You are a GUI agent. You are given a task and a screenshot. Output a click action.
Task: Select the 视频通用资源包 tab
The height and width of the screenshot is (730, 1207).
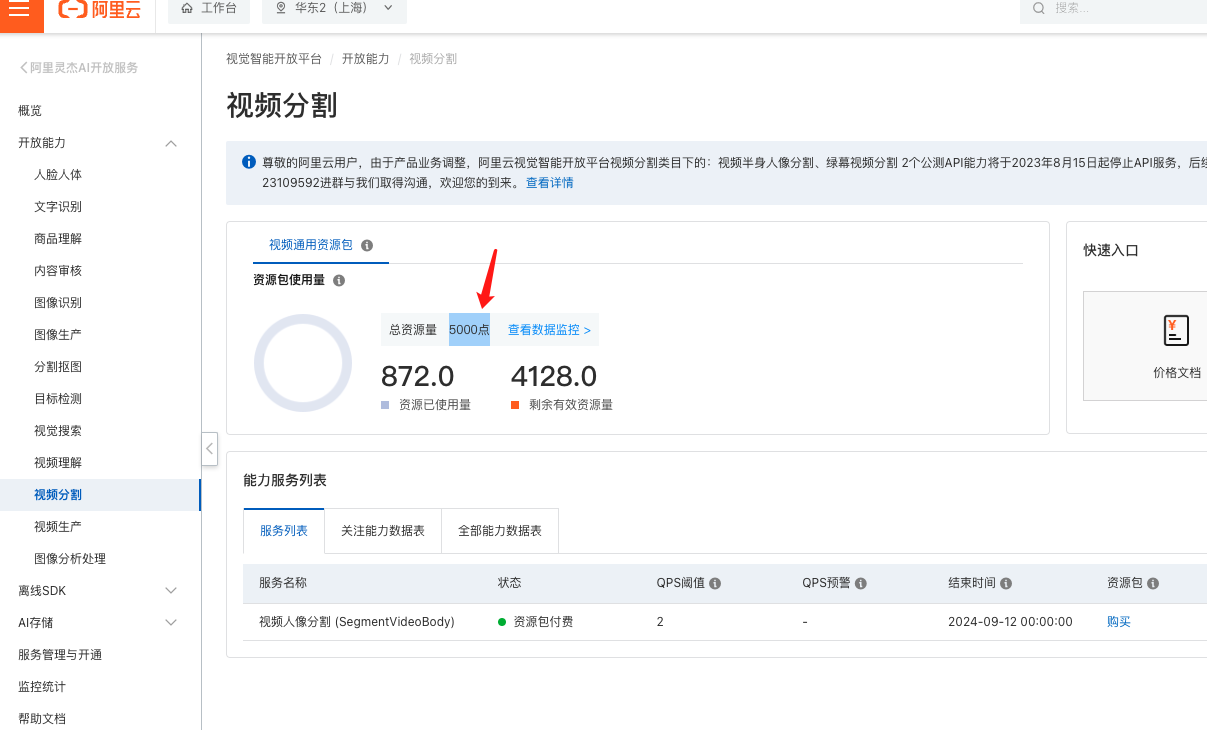pyautogui.click(x=311, y=245)
